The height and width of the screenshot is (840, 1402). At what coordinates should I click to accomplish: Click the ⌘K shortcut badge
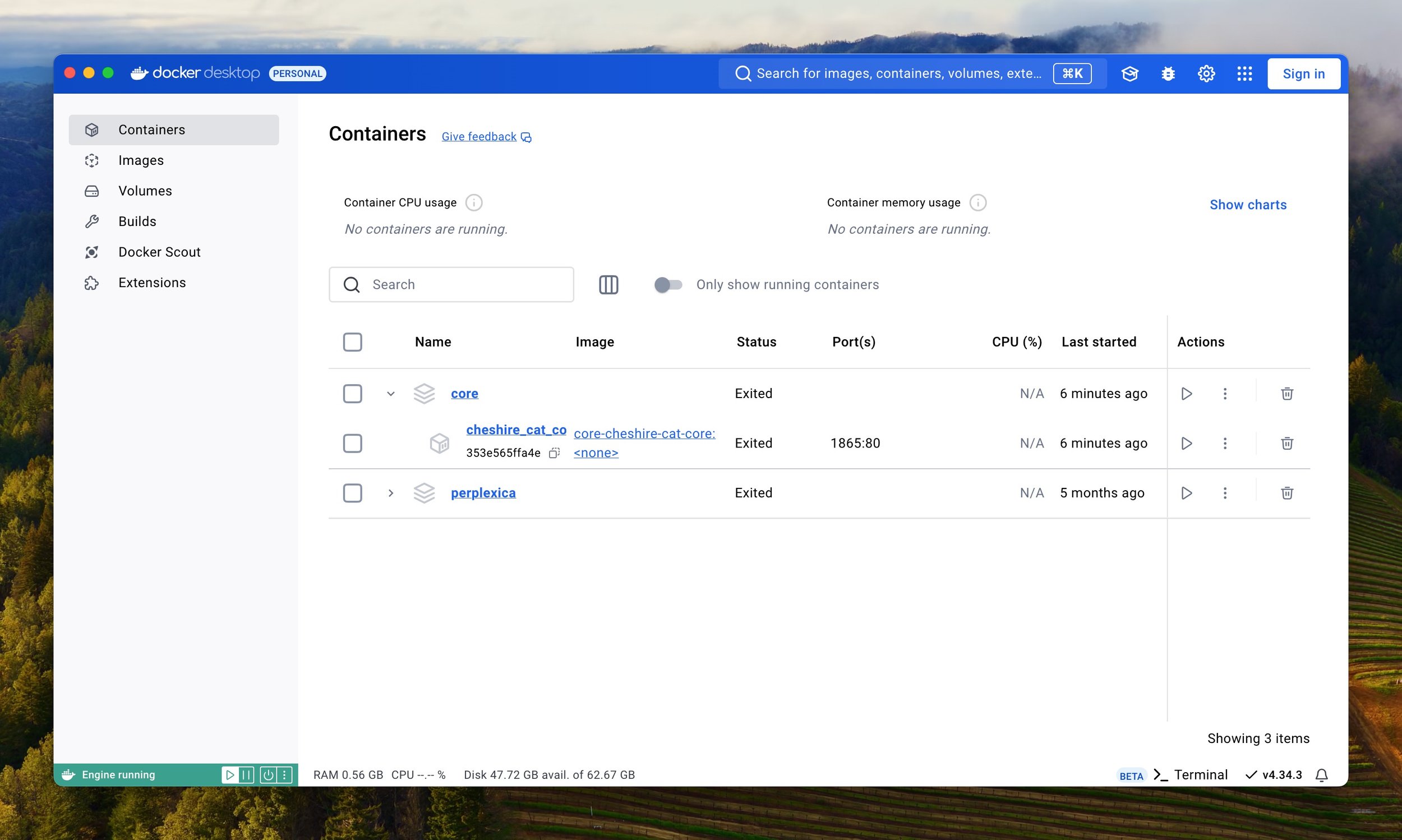coord(1072,73)
